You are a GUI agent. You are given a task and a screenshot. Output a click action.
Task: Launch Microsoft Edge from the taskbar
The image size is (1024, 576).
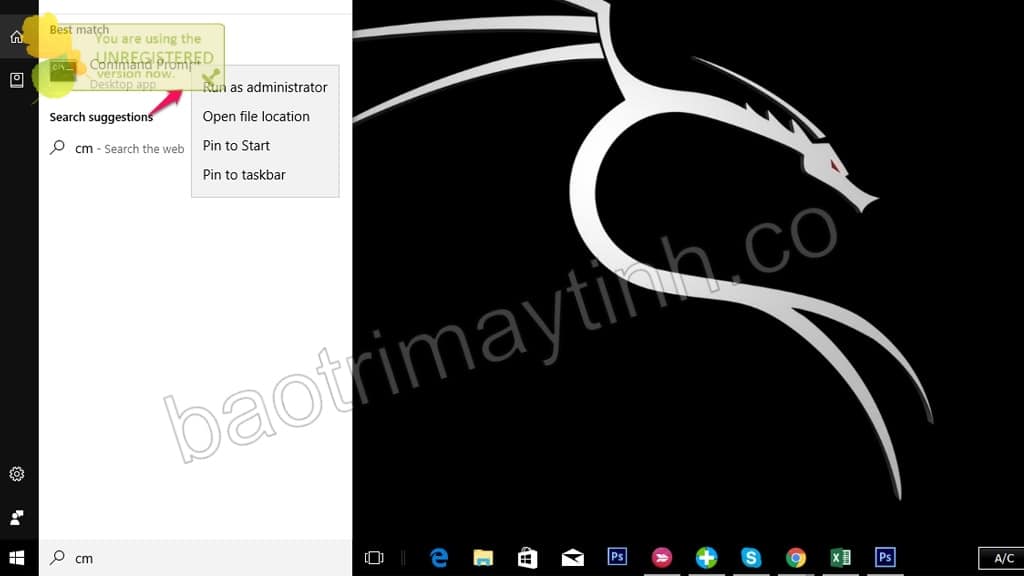(x=439, y=558)
